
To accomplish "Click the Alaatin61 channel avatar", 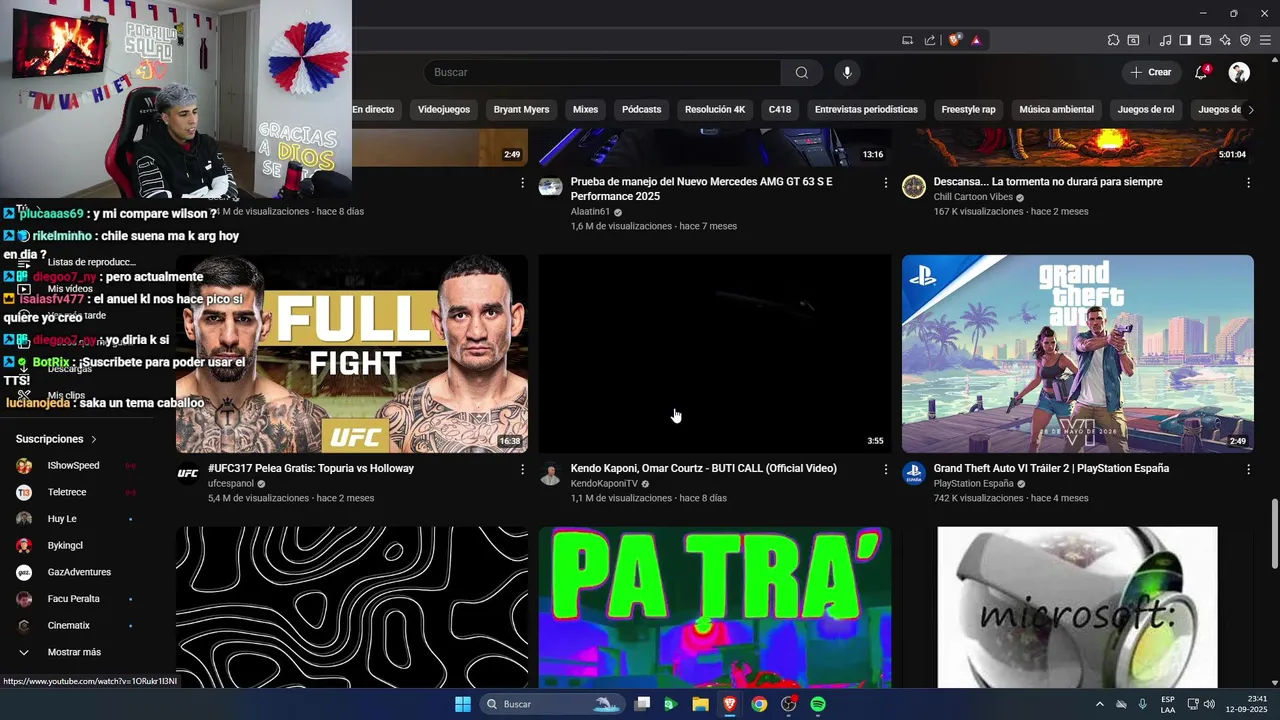I will (550, 187).
